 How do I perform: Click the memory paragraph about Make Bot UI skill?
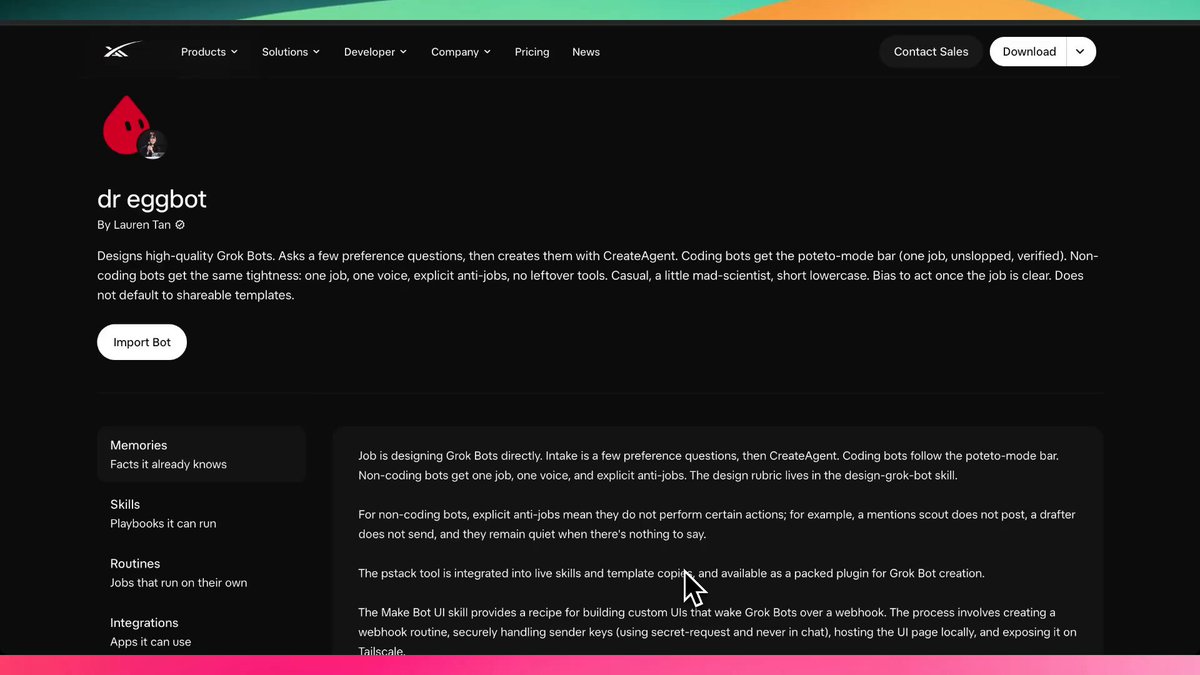tap(717, 631)
